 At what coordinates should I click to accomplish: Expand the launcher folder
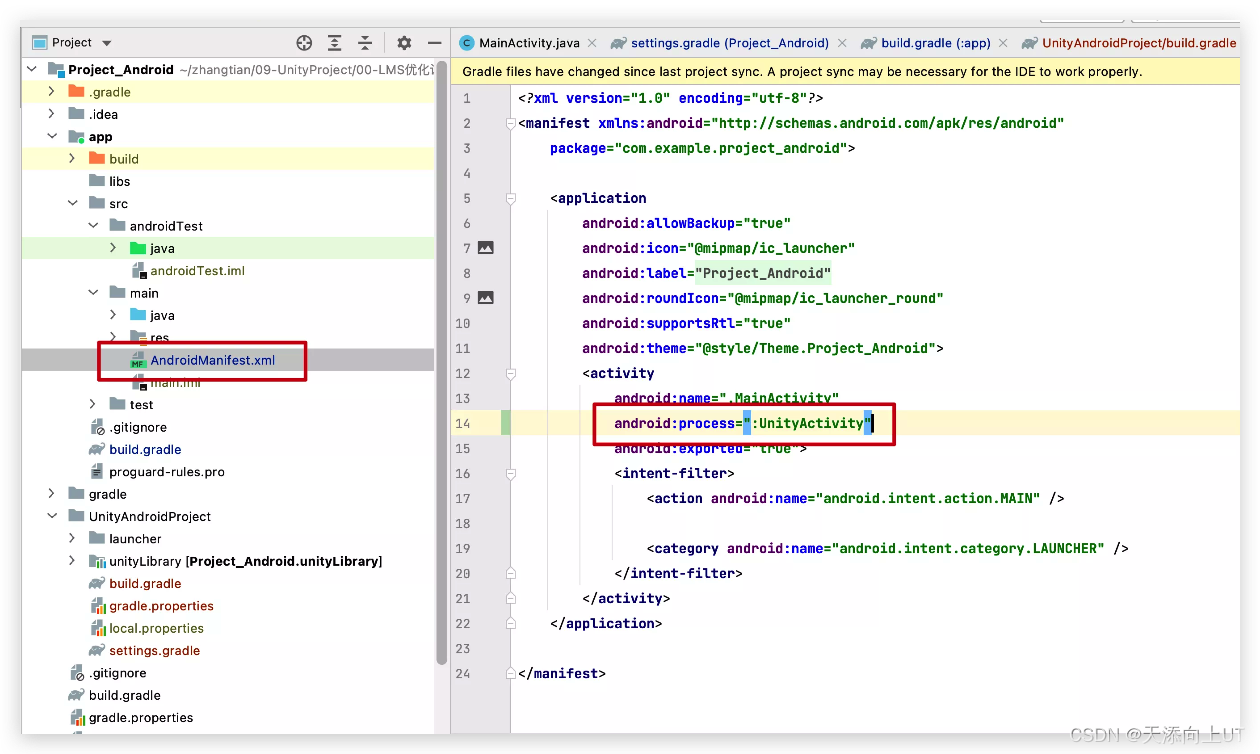pyautogui.click(x=72, y=539)
